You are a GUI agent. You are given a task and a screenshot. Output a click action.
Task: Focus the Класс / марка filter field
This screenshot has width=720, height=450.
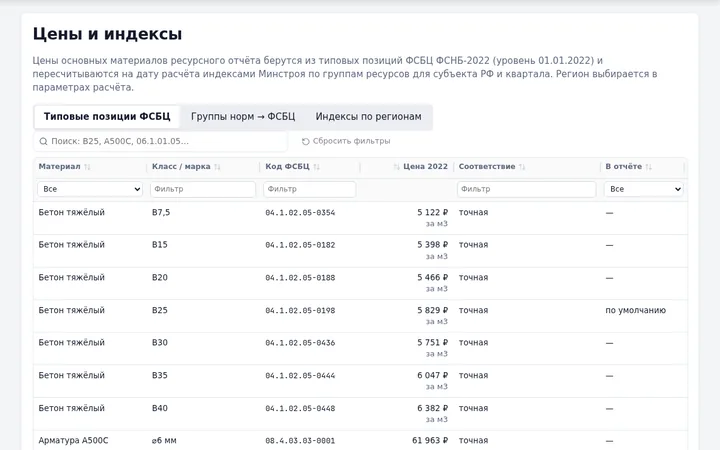[x=203, y=189]
